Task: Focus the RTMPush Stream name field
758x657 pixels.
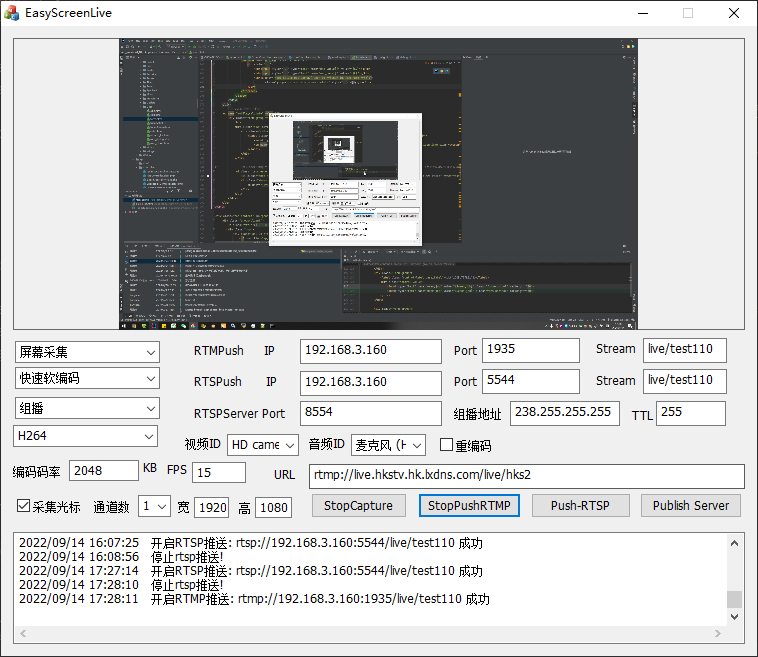Action: click(x=685, y=350)
